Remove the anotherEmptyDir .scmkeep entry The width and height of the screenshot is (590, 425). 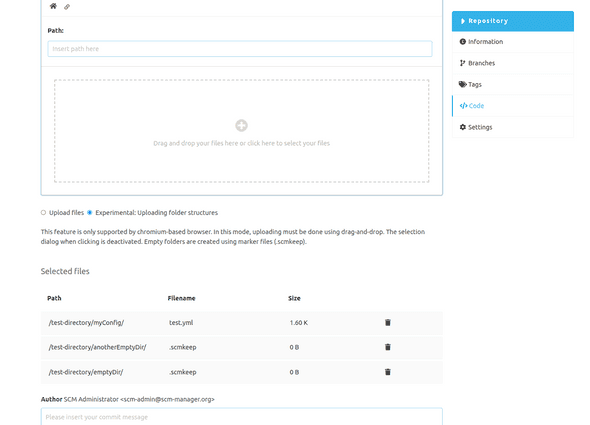pyautogui.click(x=388, y=347)
